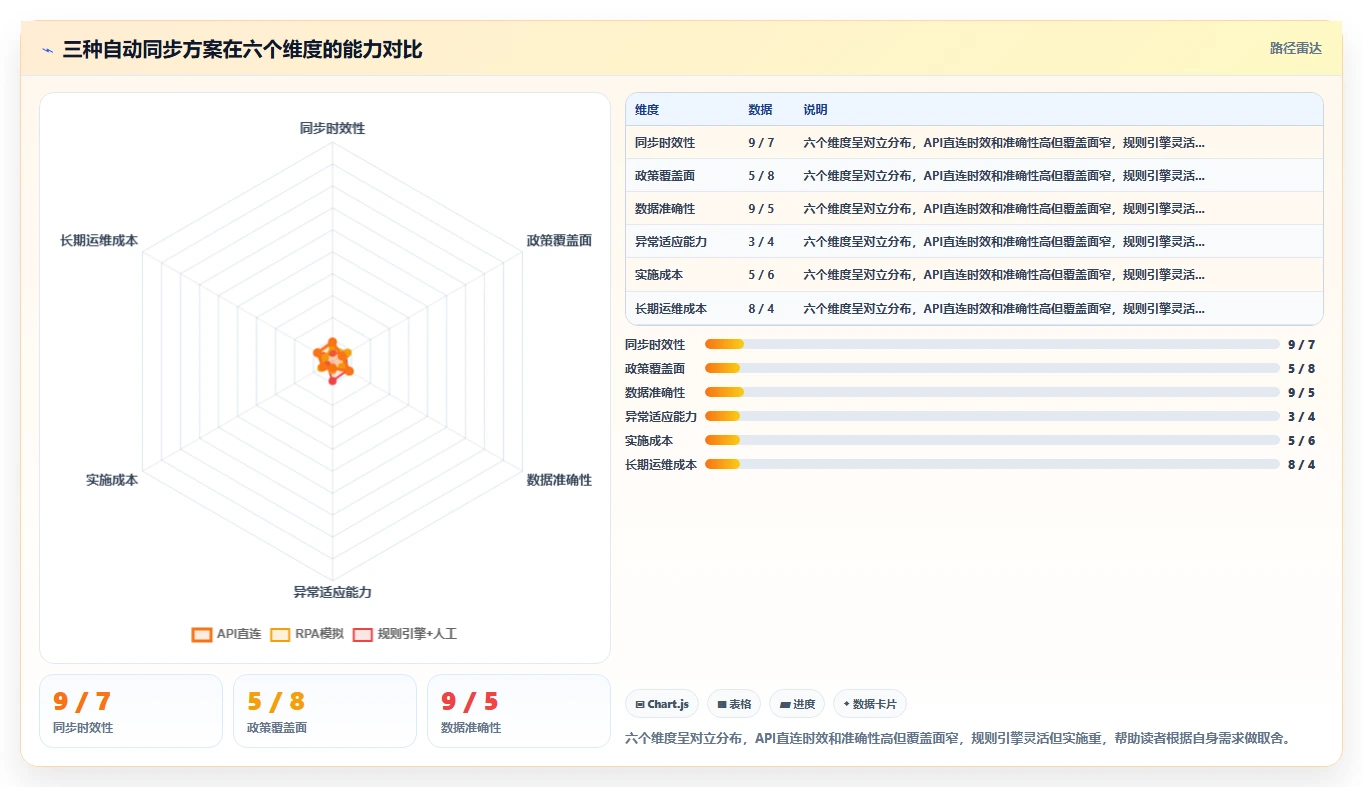This screenshot has height=787, width=1363.
Task: Toggle the API直连 legend swatch
Action: pyautogui.click(x=202, y=634)
